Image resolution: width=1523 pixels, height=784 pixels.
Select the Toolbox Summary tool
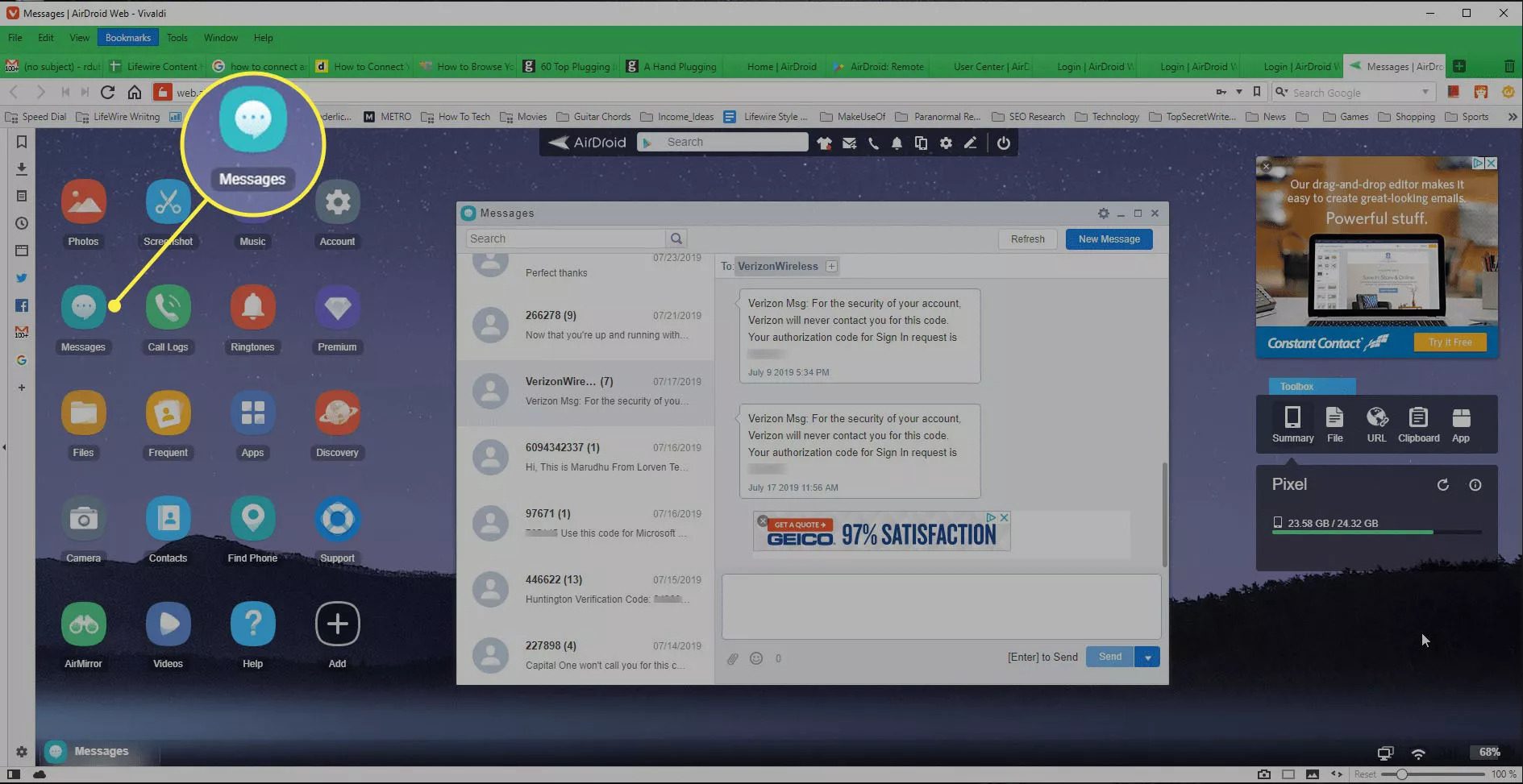point(1292,425)
